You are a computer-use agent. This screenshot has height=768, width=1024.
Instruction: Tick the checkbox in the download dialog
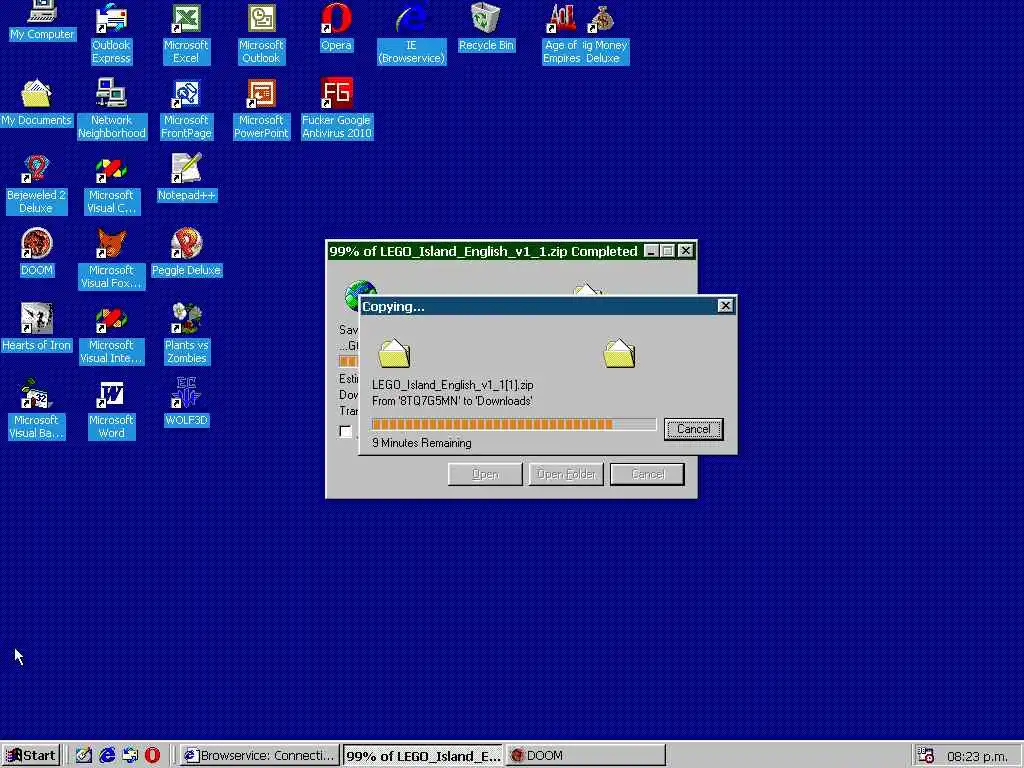345,431
